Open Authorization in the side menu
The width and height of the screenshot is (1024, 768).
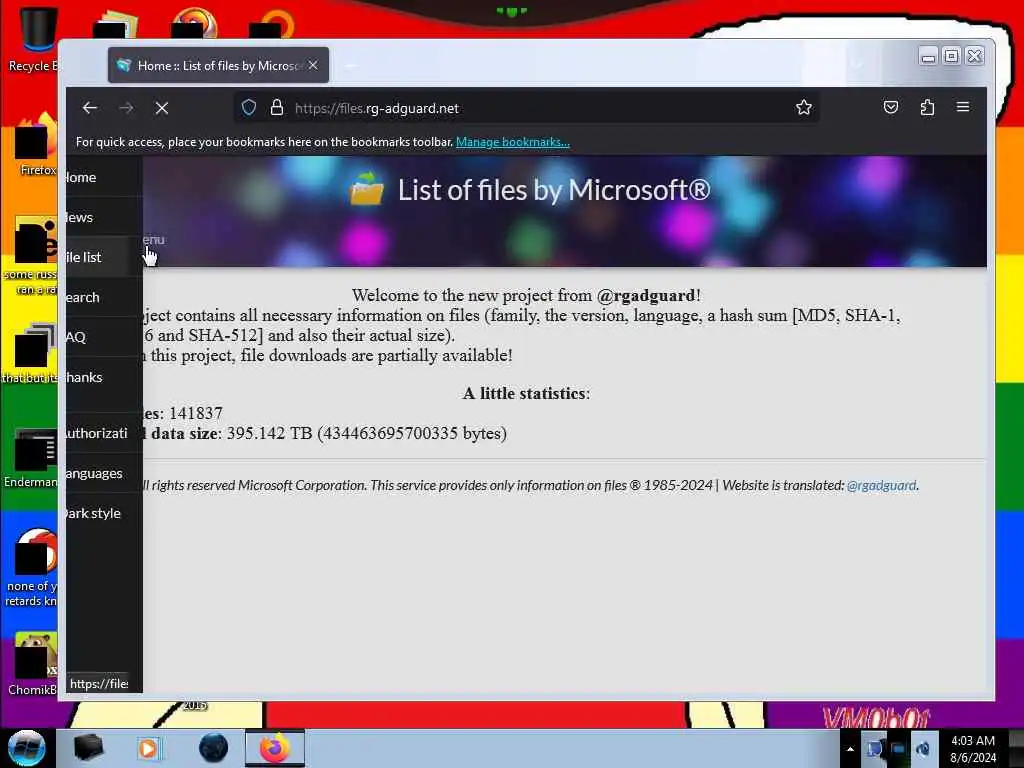104,433
